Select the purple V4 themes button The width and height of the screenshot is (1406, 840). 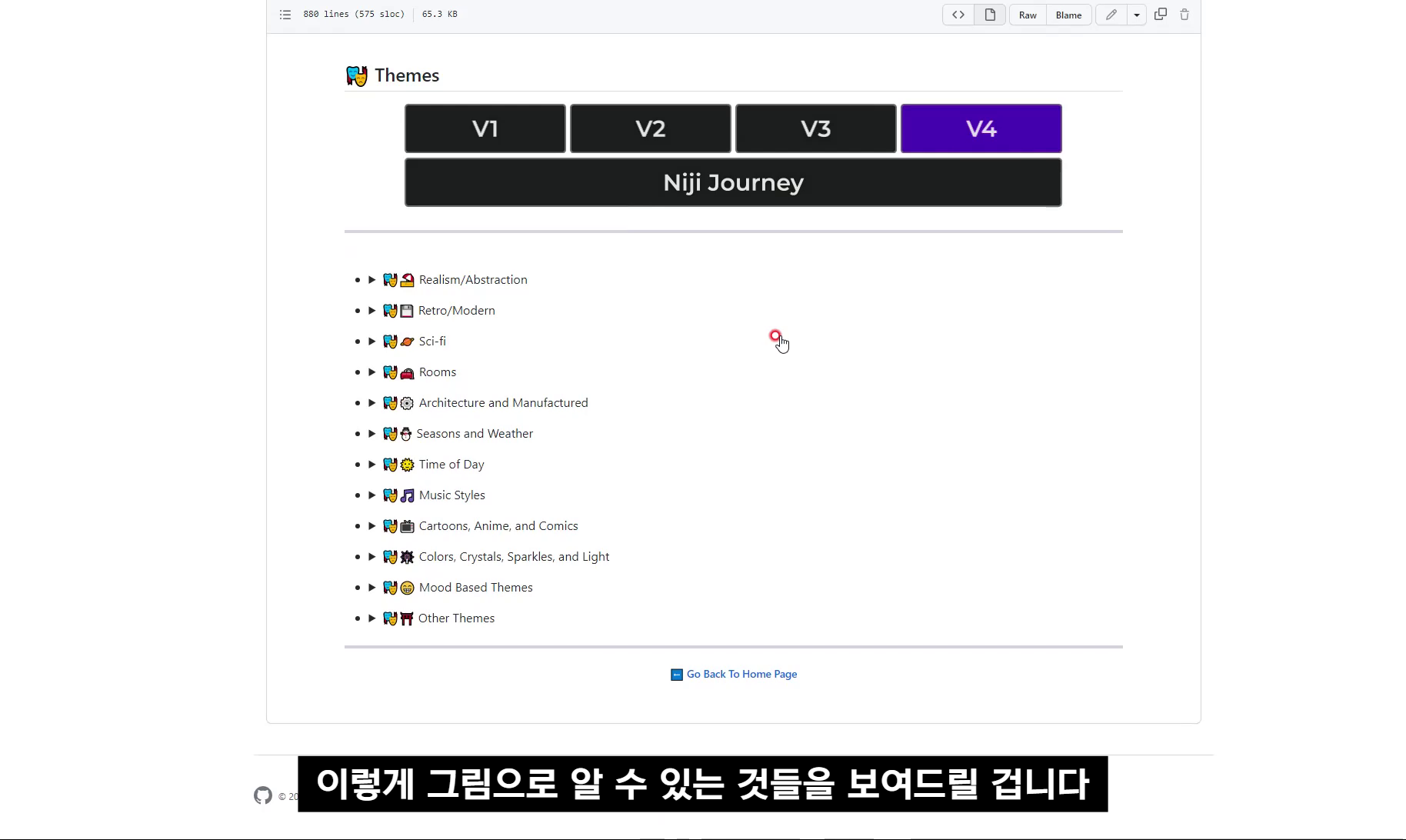click(x=981, y=128)
